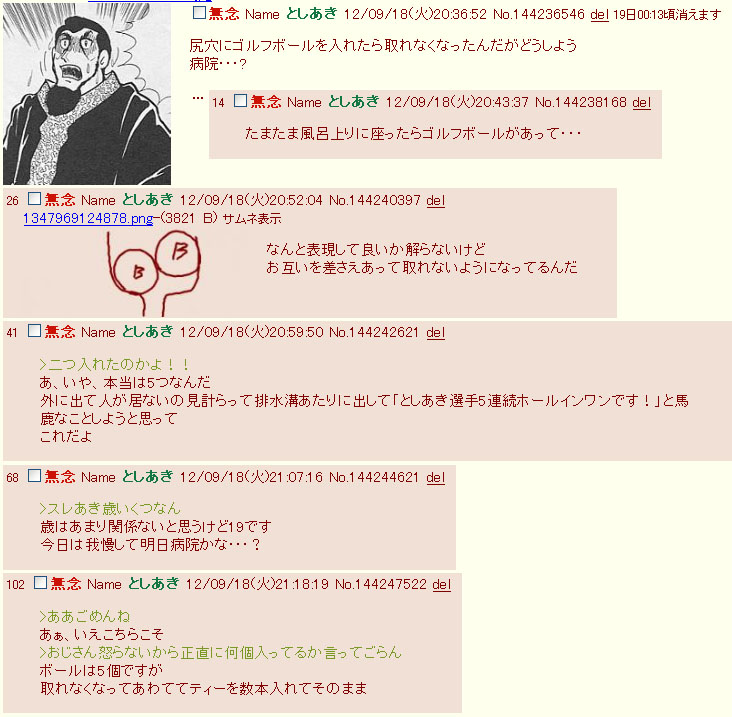Click del beside No.144242621
This screenshot has height=717, width=732.
click(436, 333)
